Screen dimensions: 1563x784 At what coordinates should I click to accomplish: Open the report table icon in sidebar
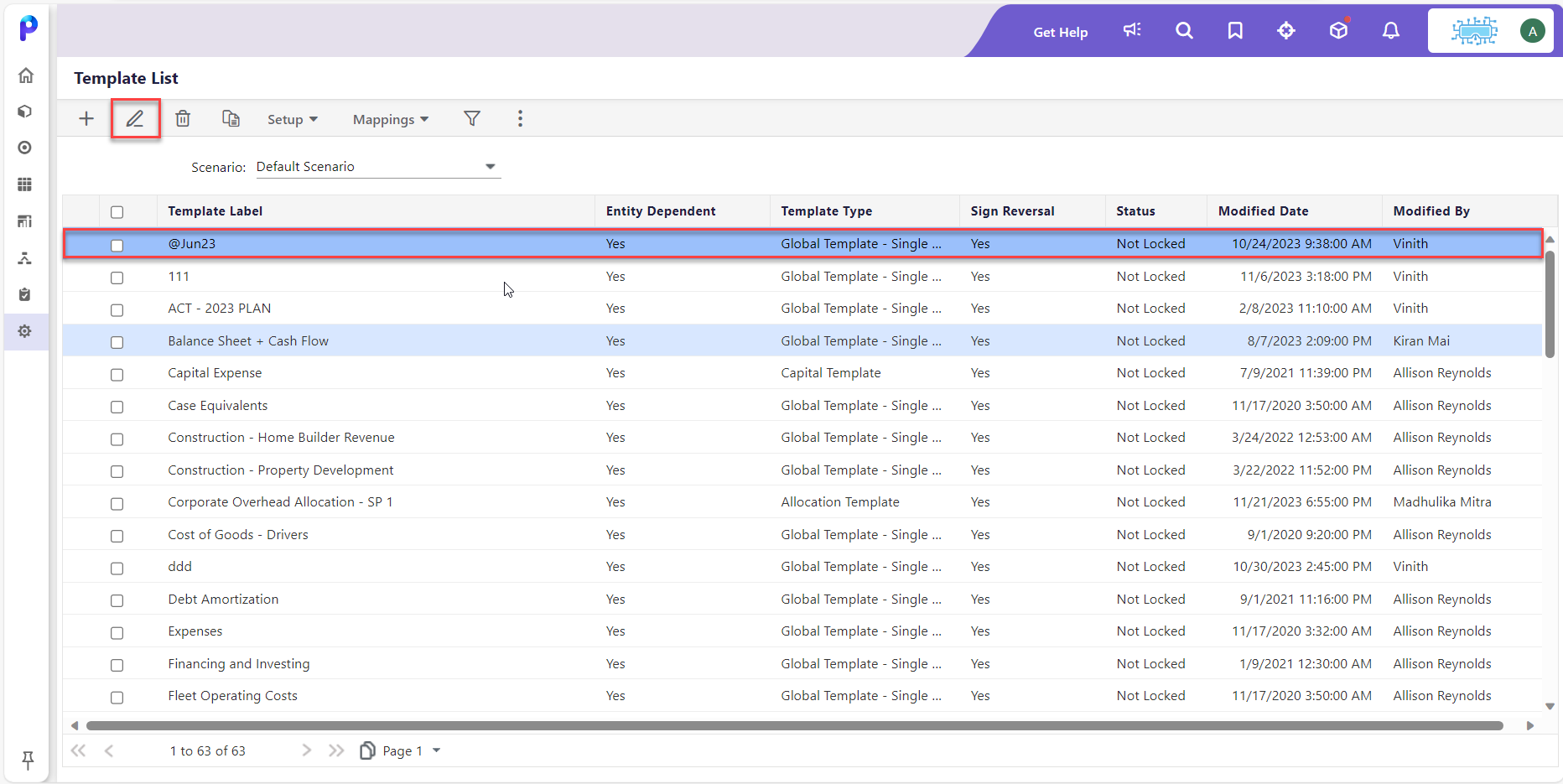pos(25,221)
